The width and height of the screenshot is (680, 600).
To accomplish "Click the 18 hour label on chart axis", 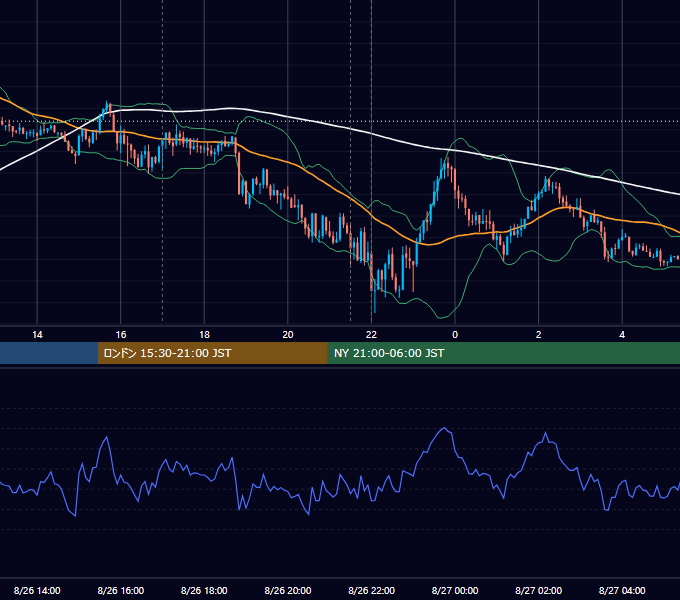I will pos(204,335).
